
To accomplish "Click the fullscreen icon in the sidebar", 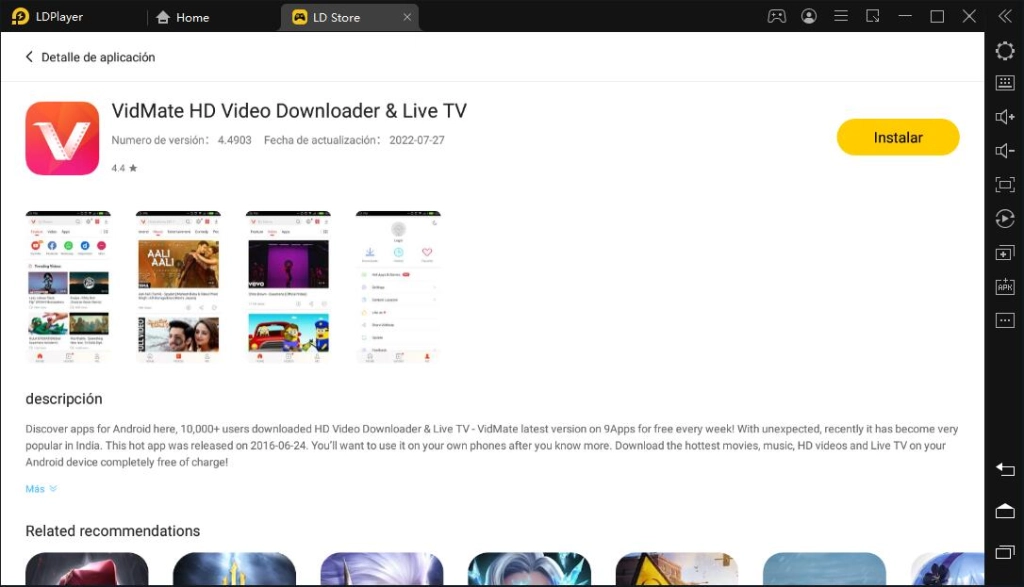I will click(1005, 185).
